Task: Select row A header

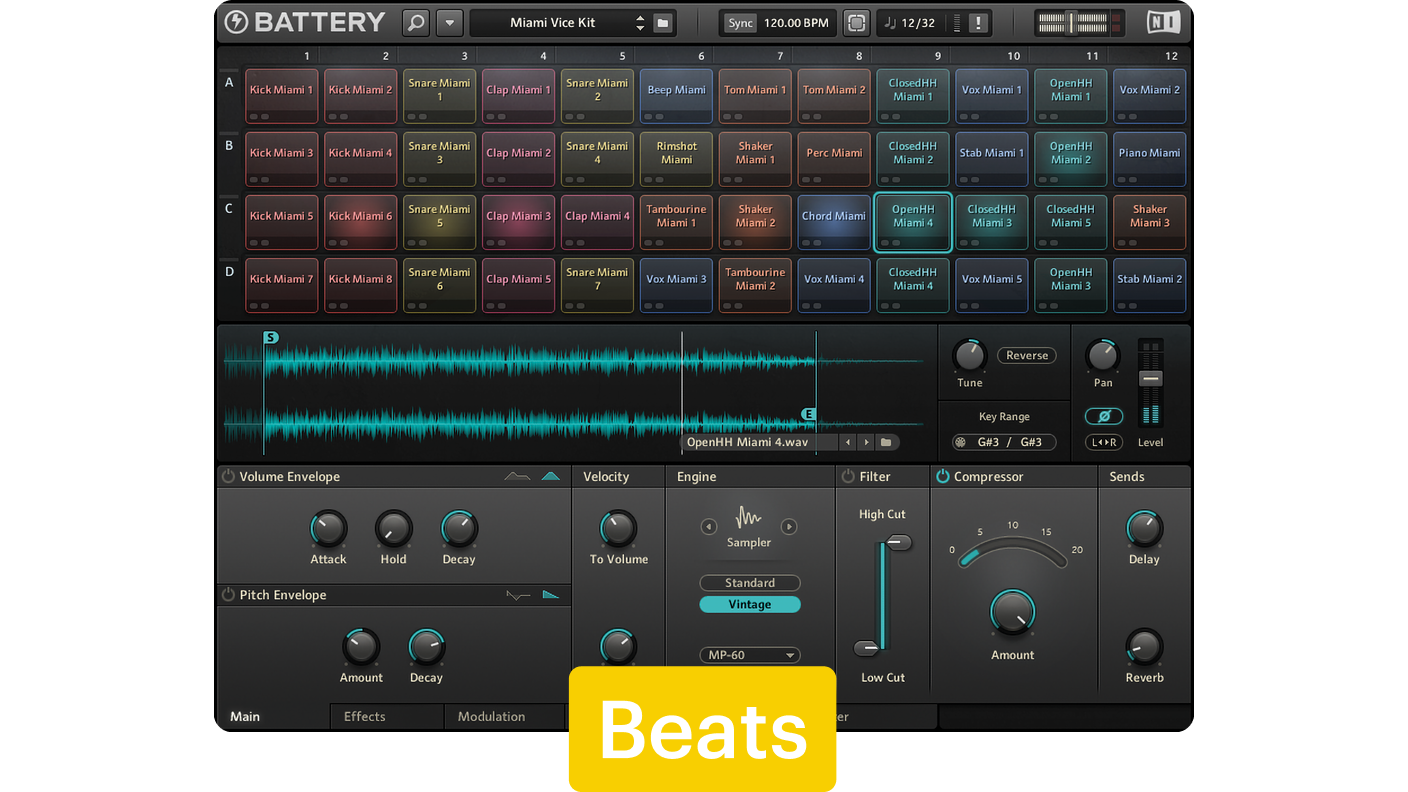Action: click(229, 83)
